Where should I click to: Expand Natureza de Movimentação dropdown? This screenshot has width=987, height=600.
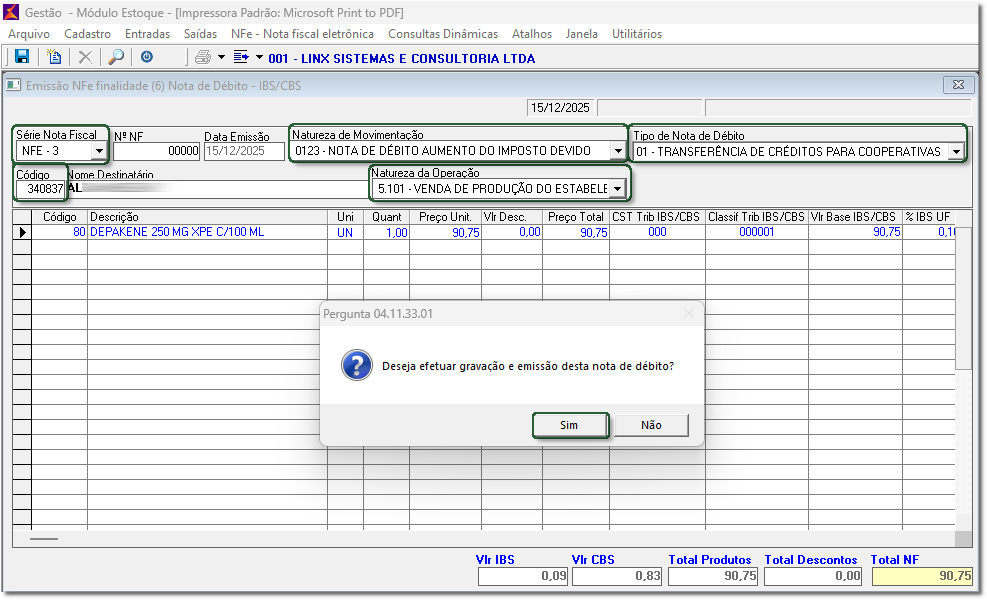pyautogui.click(x=618, y=151)
